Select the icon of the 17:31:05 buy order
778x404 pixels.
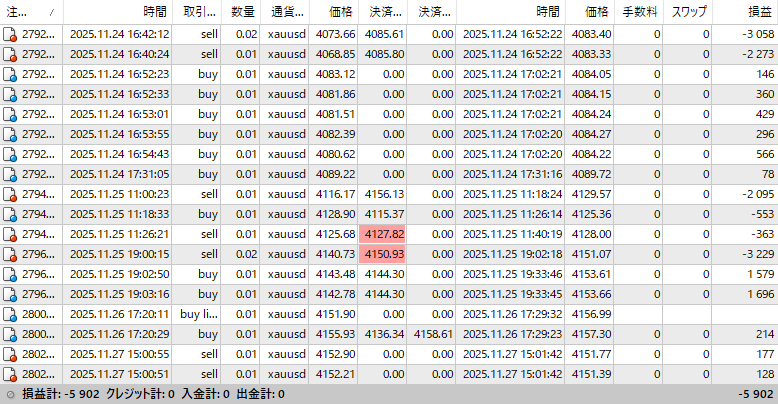(x=11, y=174)
